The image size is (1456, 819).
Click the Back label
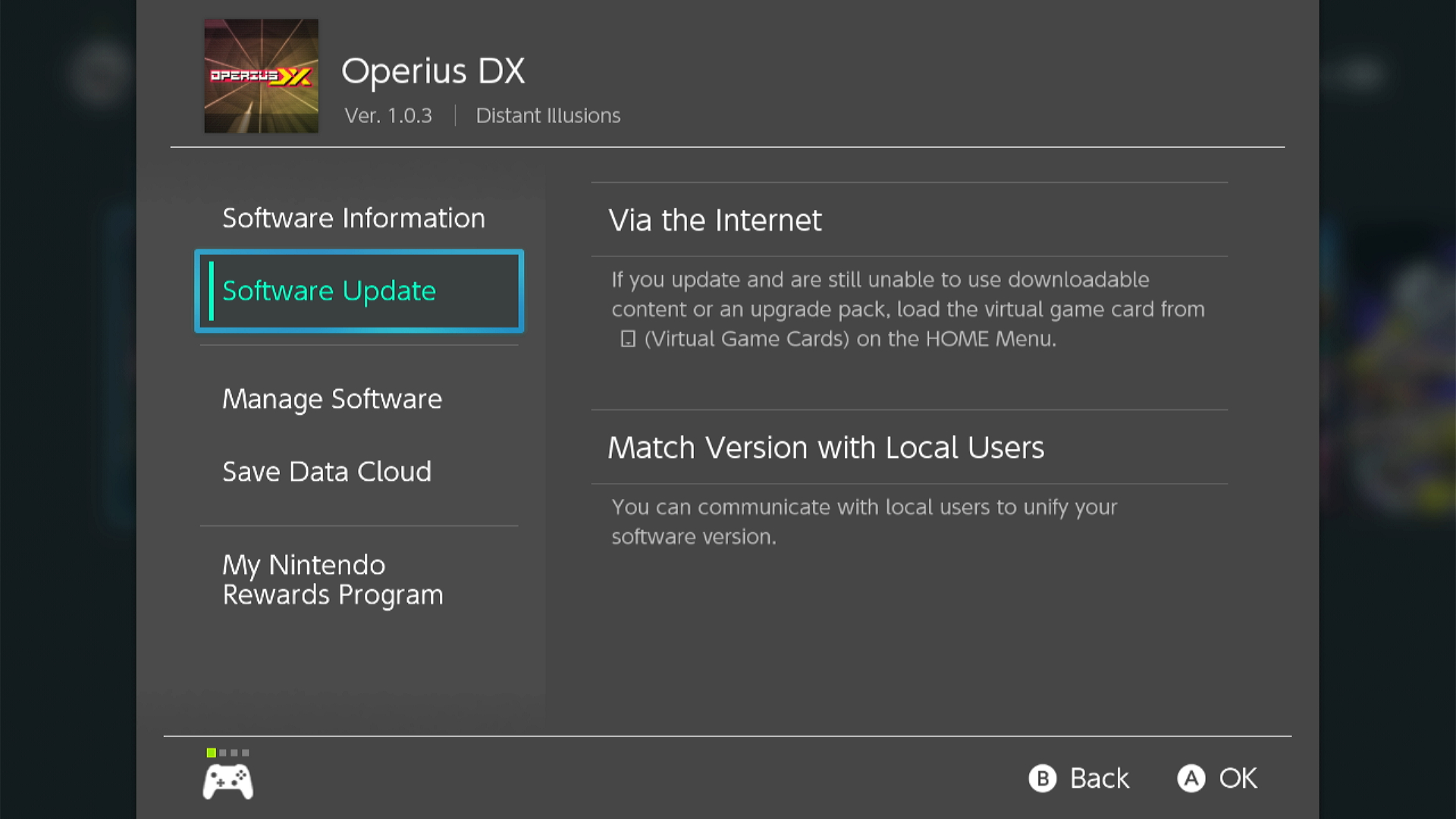coord(1099,778)
